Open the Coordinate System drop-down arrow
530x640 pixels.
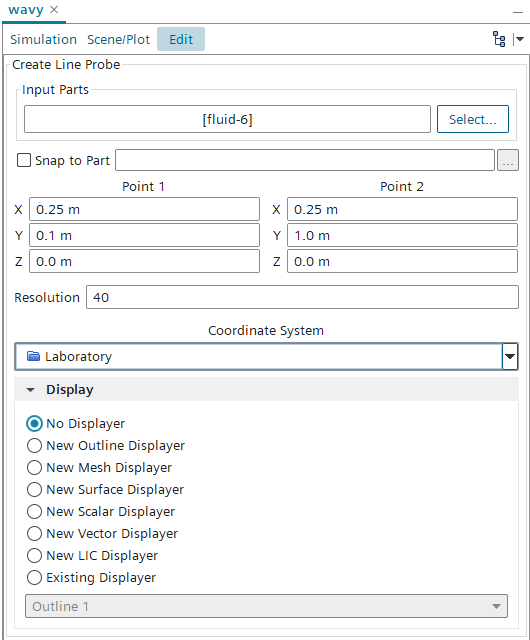(x=510, y=356)
